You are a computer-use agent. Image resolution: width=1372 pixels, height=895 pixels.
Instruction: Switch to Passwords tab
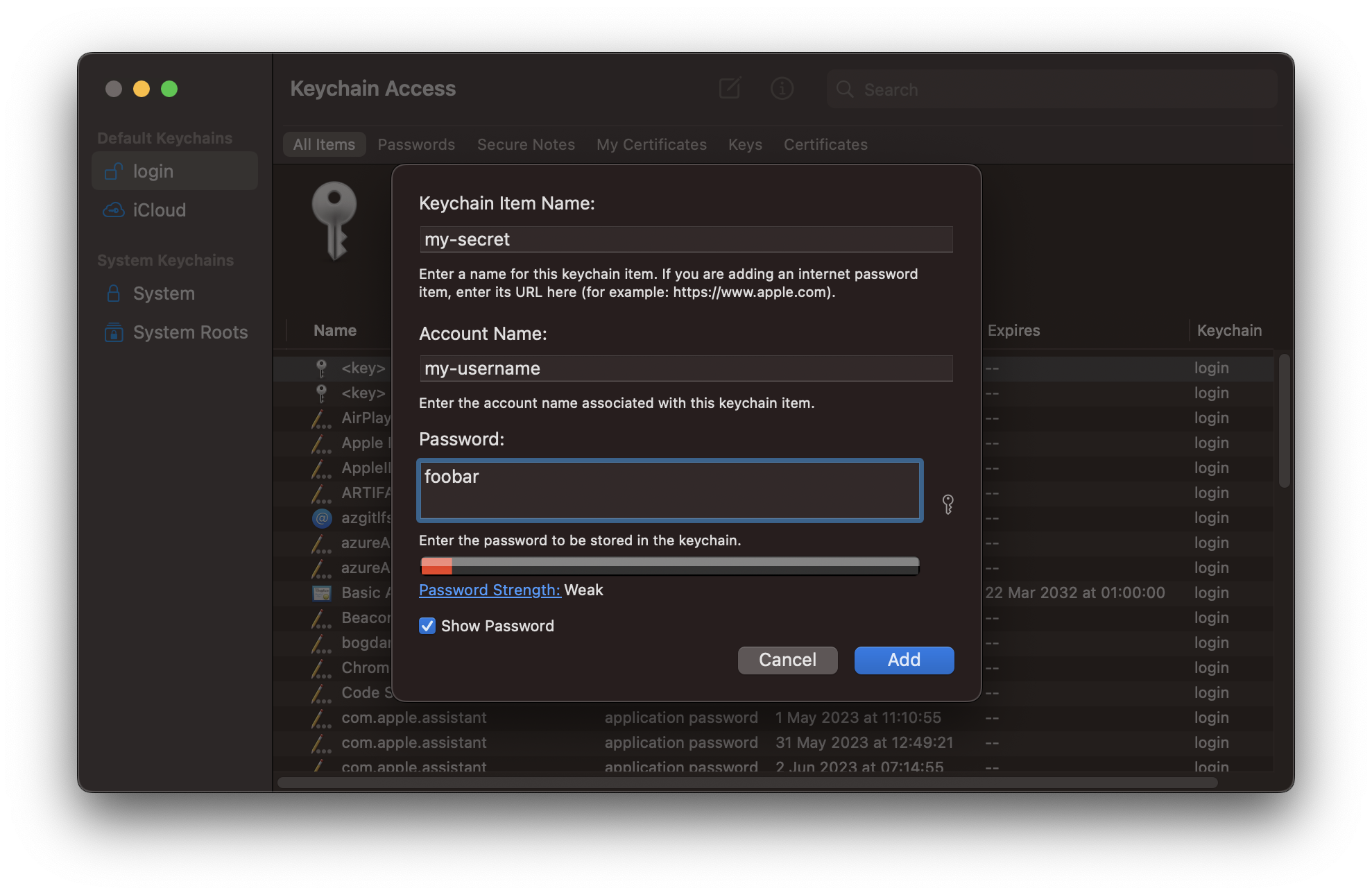[x=416, y=144]
